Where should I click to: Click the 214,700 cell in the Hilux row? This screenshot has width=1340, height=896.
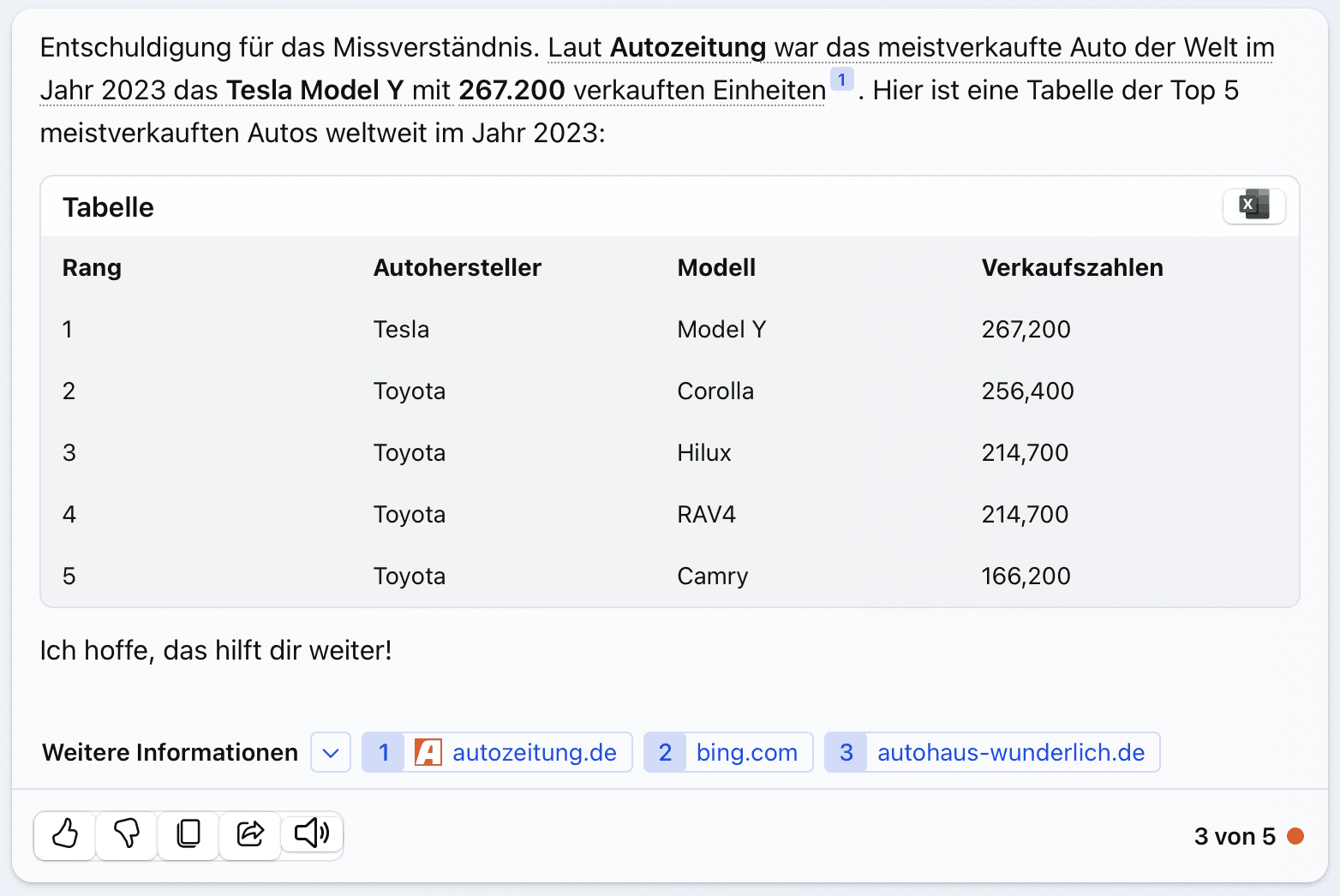pos(1025,452)
